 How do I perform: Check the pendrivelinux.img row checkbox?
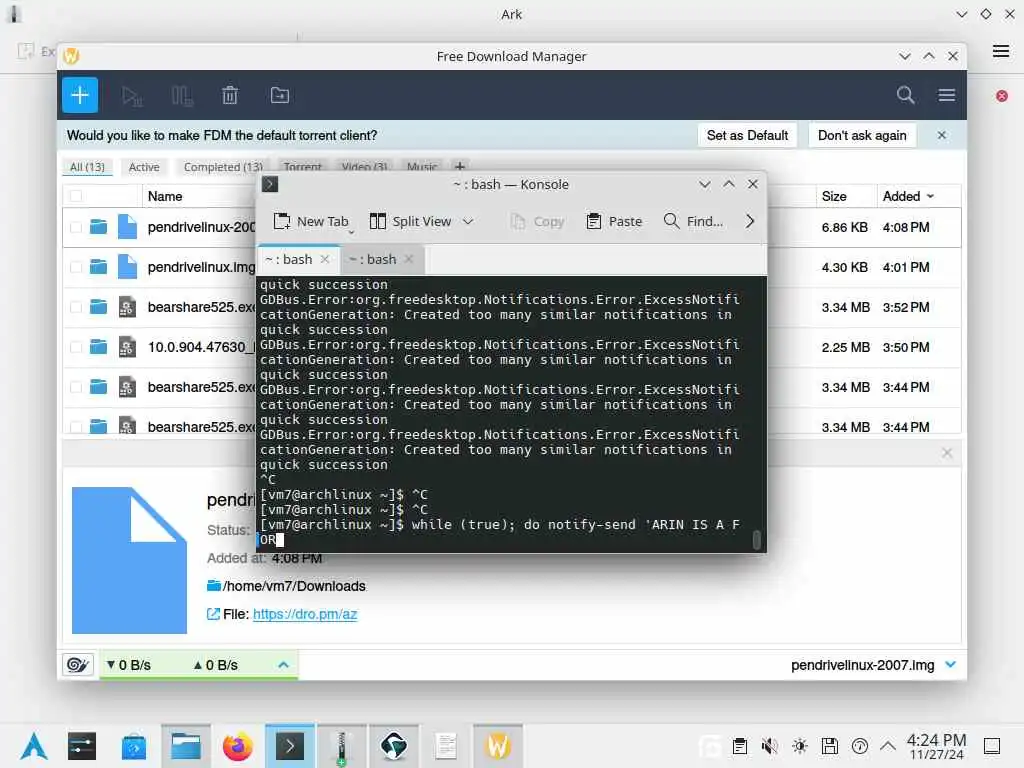(x=76, y=267)
